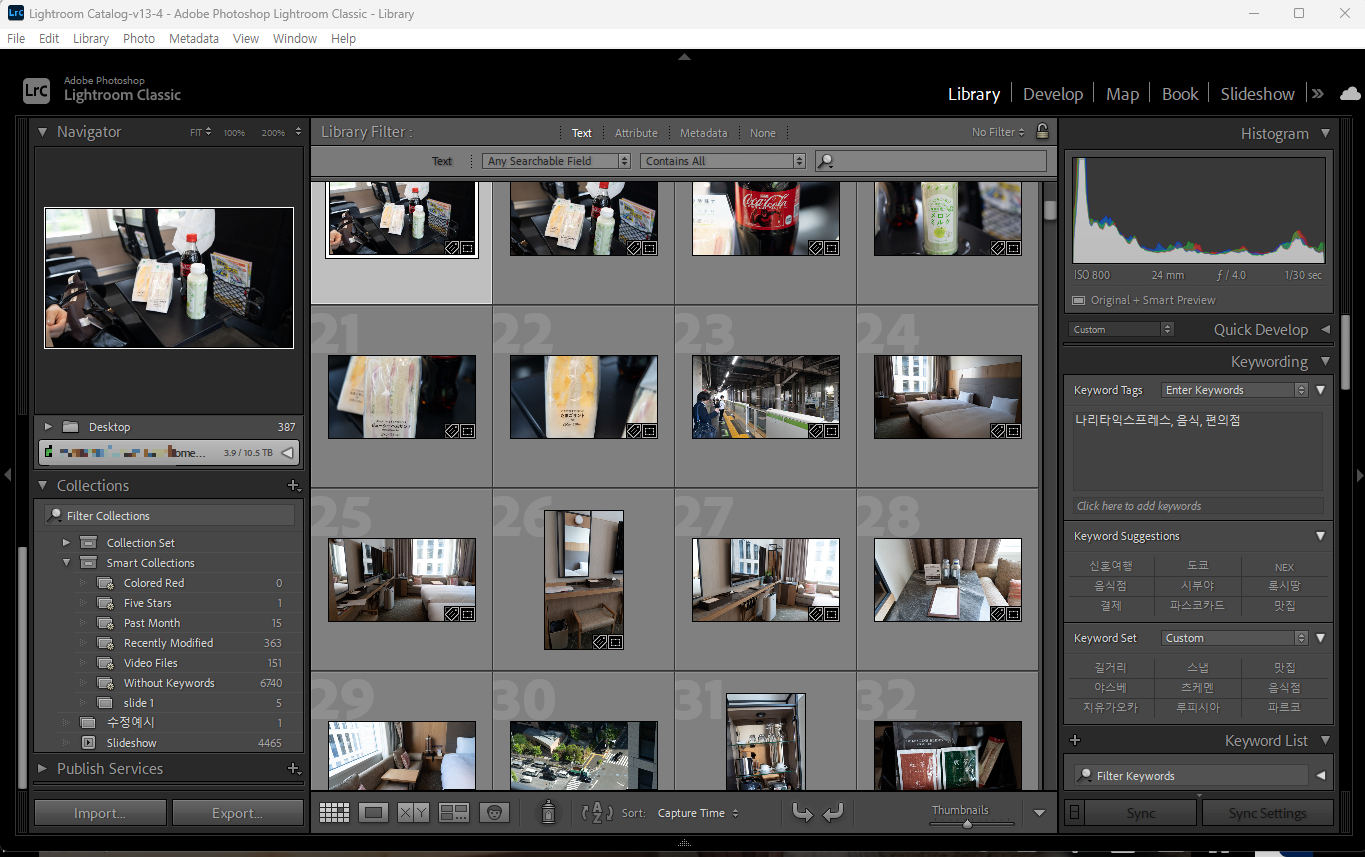Viewport: 1365px width, 857px height.
Task: Open No Filter preset dropdown
Action: click(x=998, y=132)
